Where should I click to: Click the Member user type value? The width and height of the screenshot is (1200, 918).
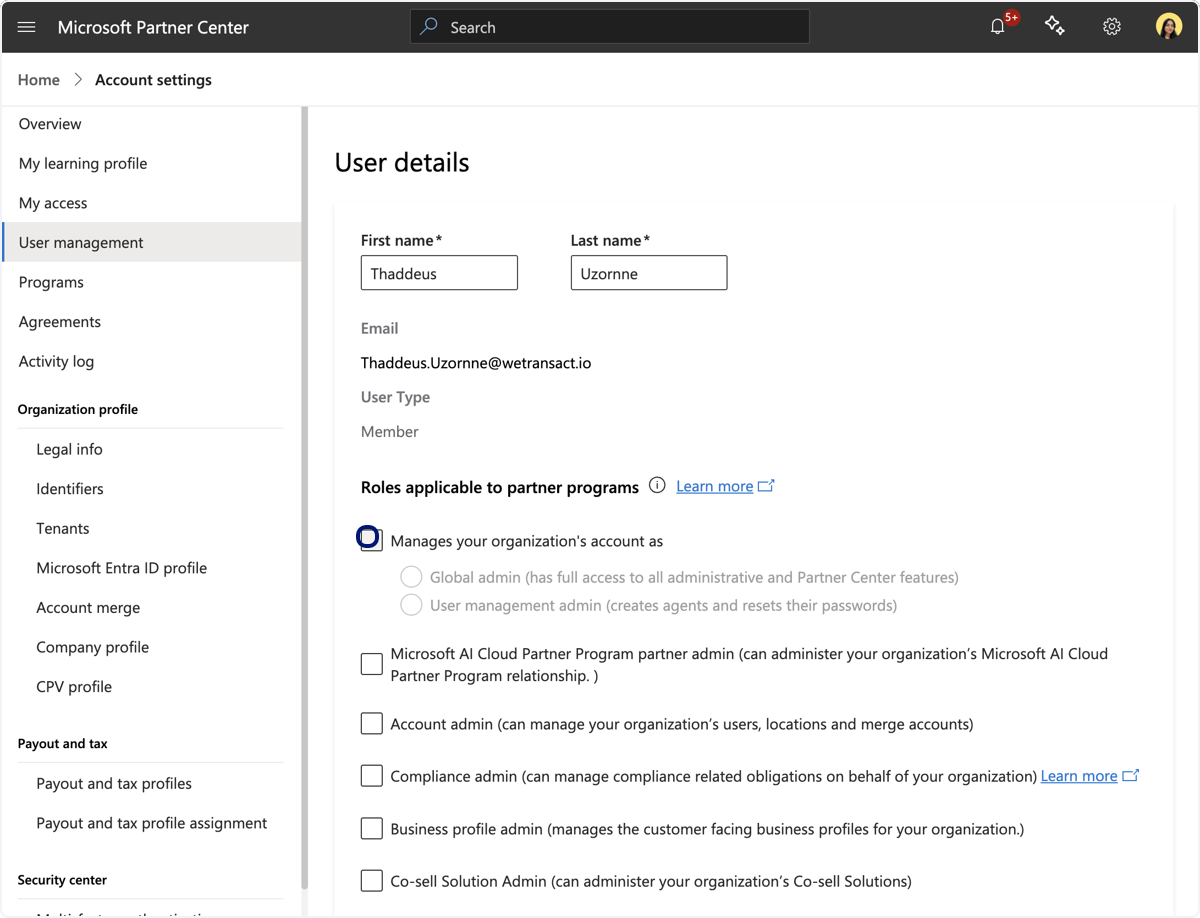(x=390, y=432)
